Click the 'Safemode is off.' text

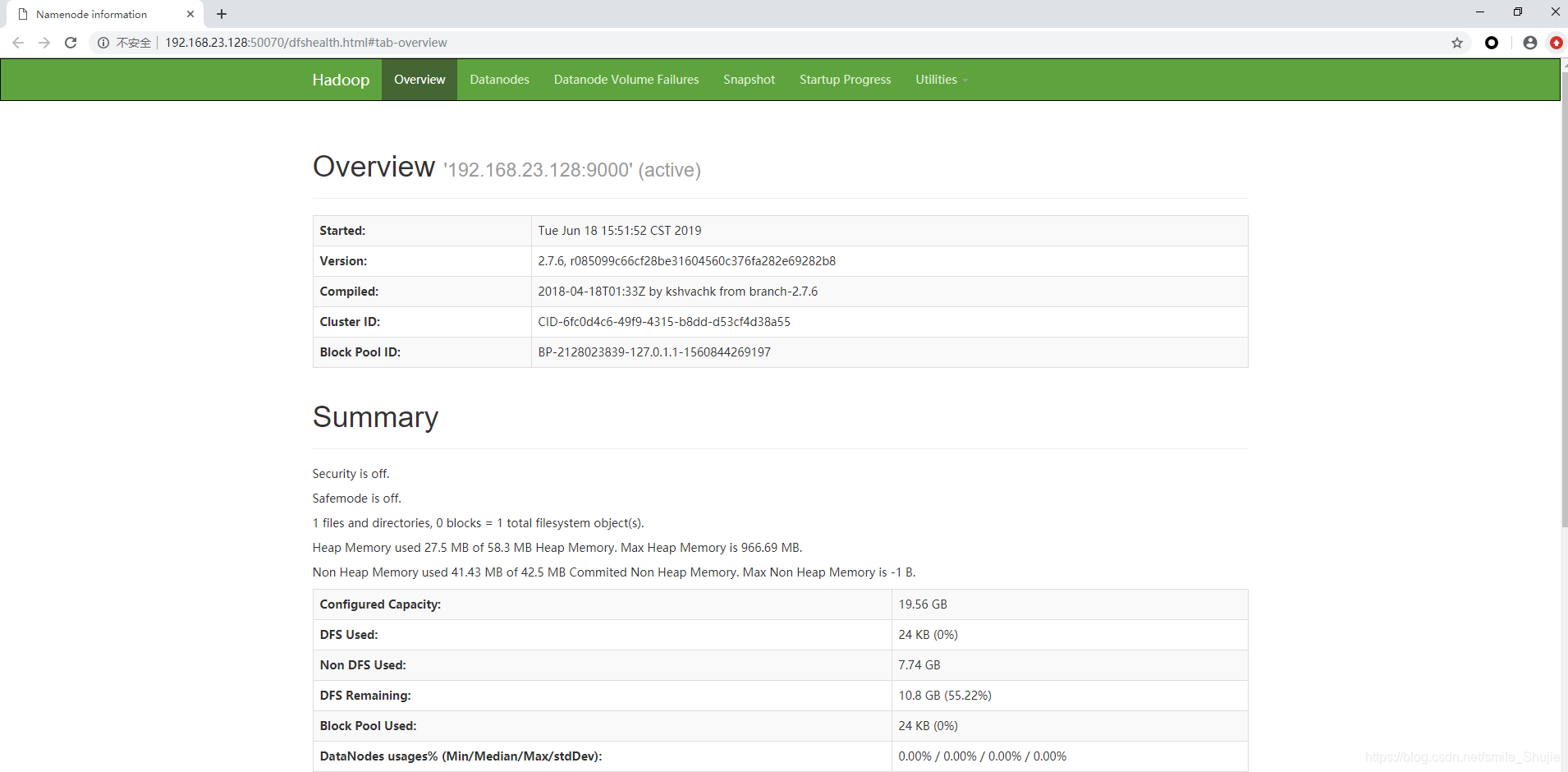click(356, 499)
